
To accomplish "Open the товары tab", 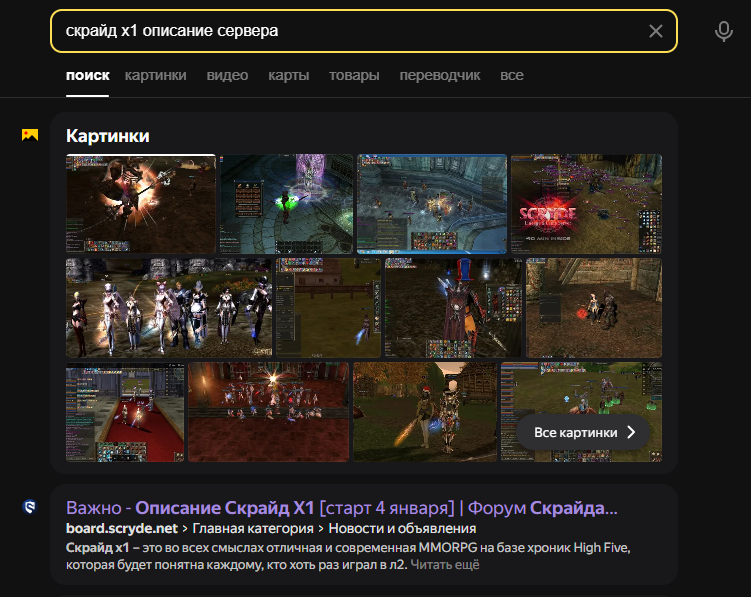I will [x=354, y=75].
